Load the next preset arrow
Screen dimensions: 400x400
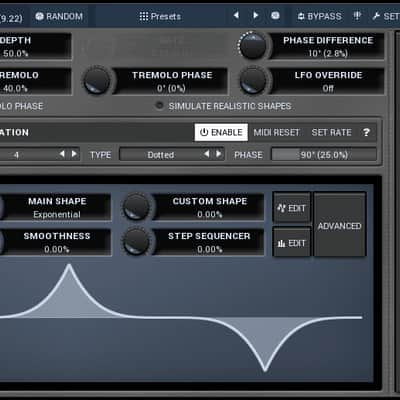point(255,15)
